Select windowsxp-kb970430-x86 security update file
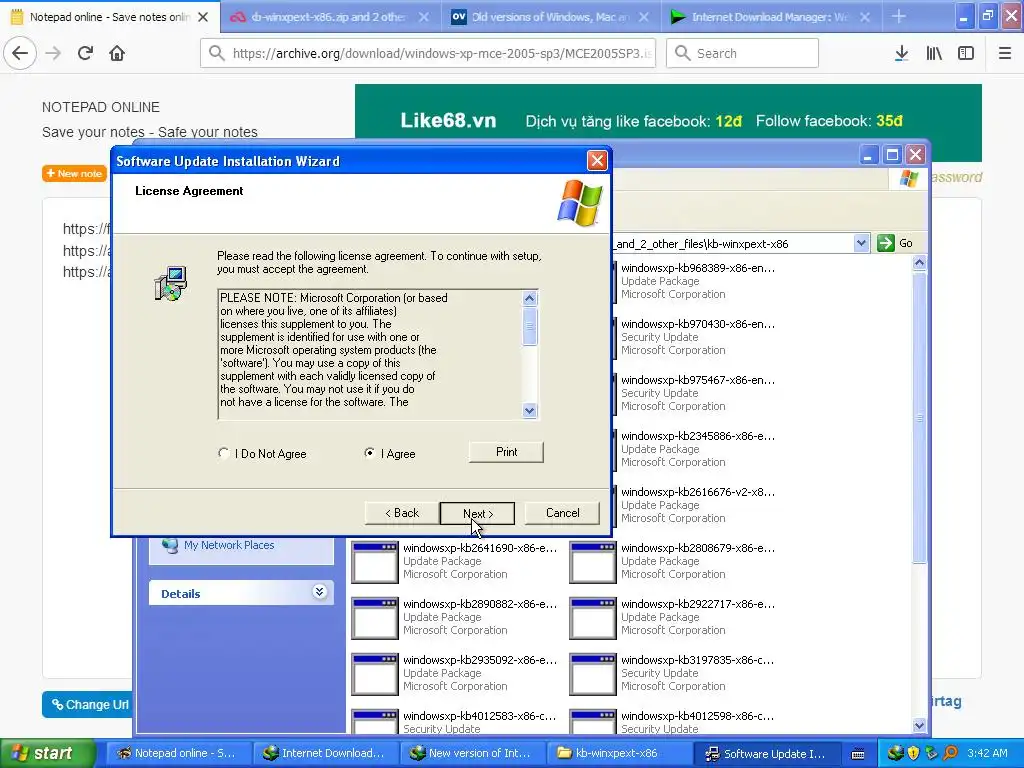The height and width of the screenshot is (768, 1024). click(x=697, y=337)
